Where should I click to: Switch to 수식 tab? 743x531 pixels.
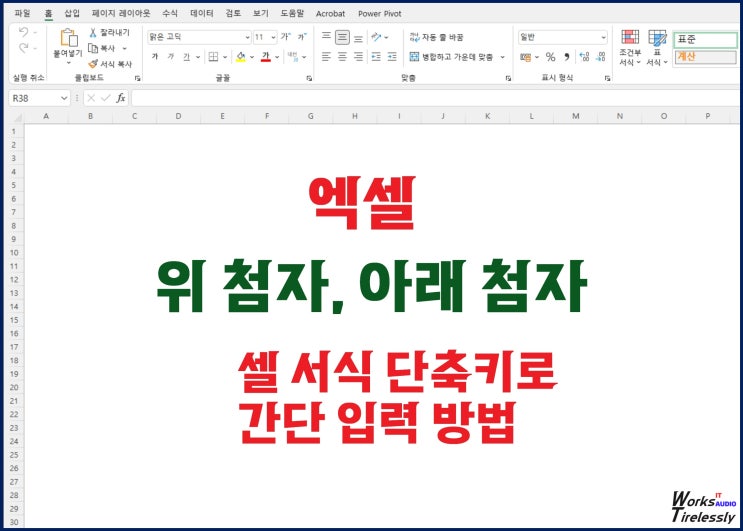coord(170,13)
